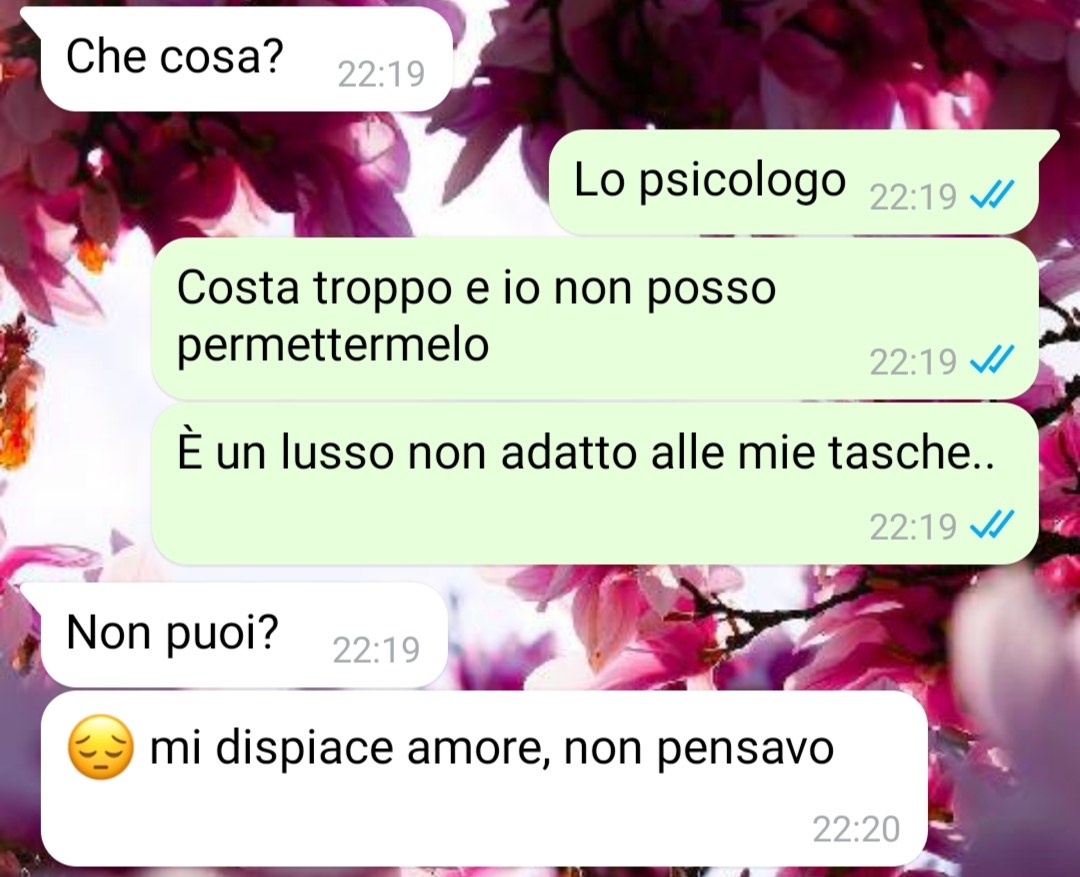
Task: Click read checkmarks on 'tasche..' message
Action: pyautogui.click(x=992, y=526)
